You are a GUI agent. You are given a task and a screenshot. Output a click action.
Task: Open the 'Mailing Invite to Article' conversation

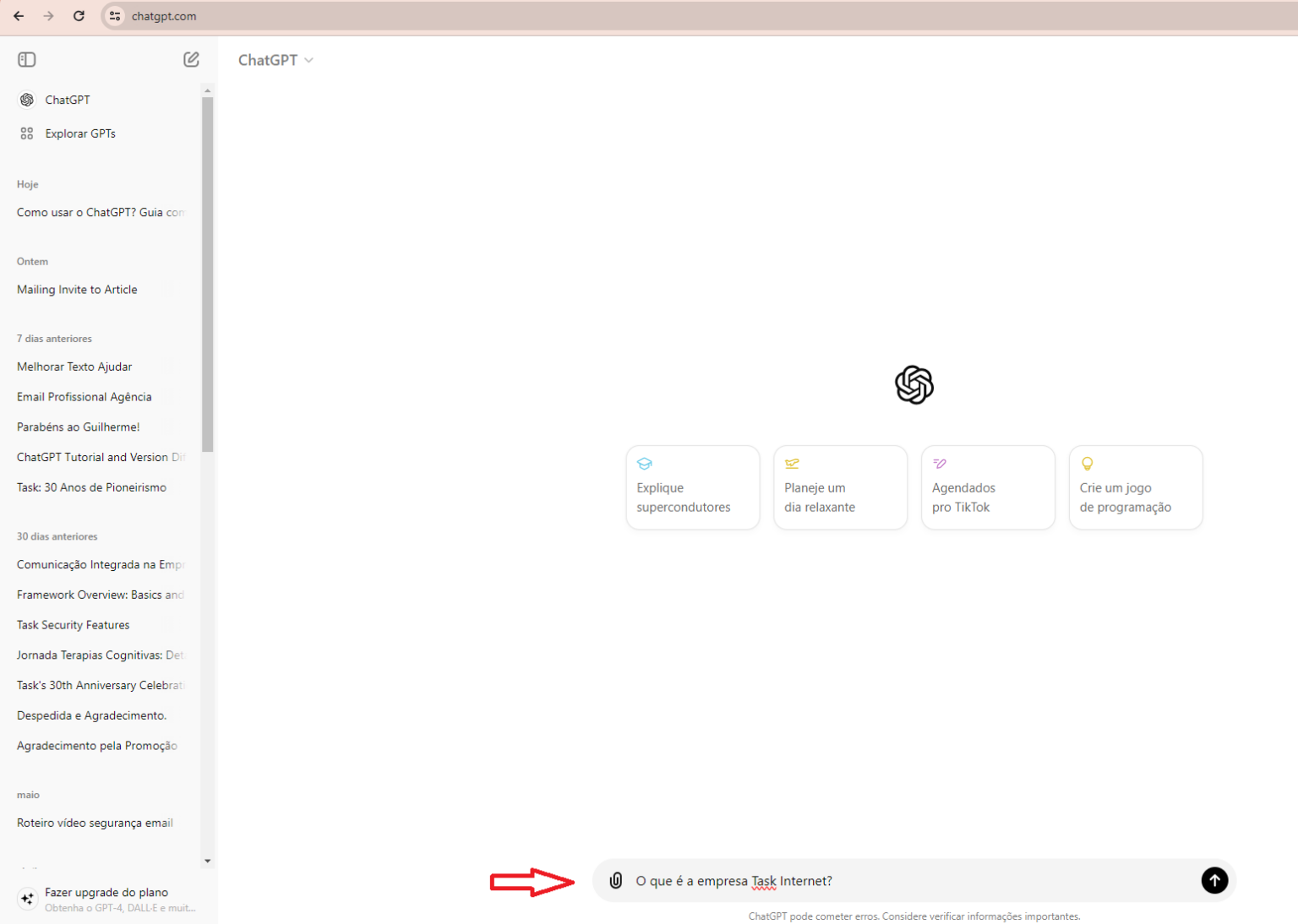(77, 289)
